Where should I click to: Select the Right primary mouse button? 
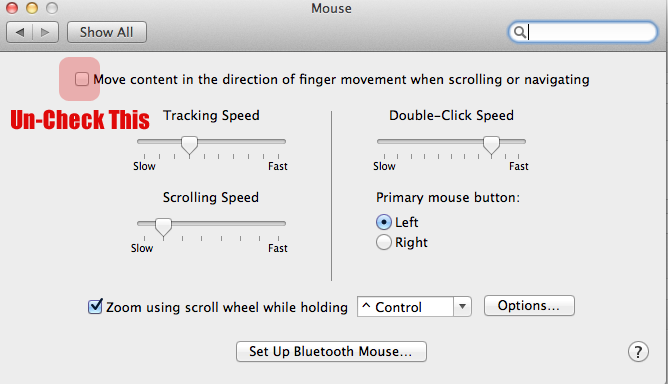383,242
